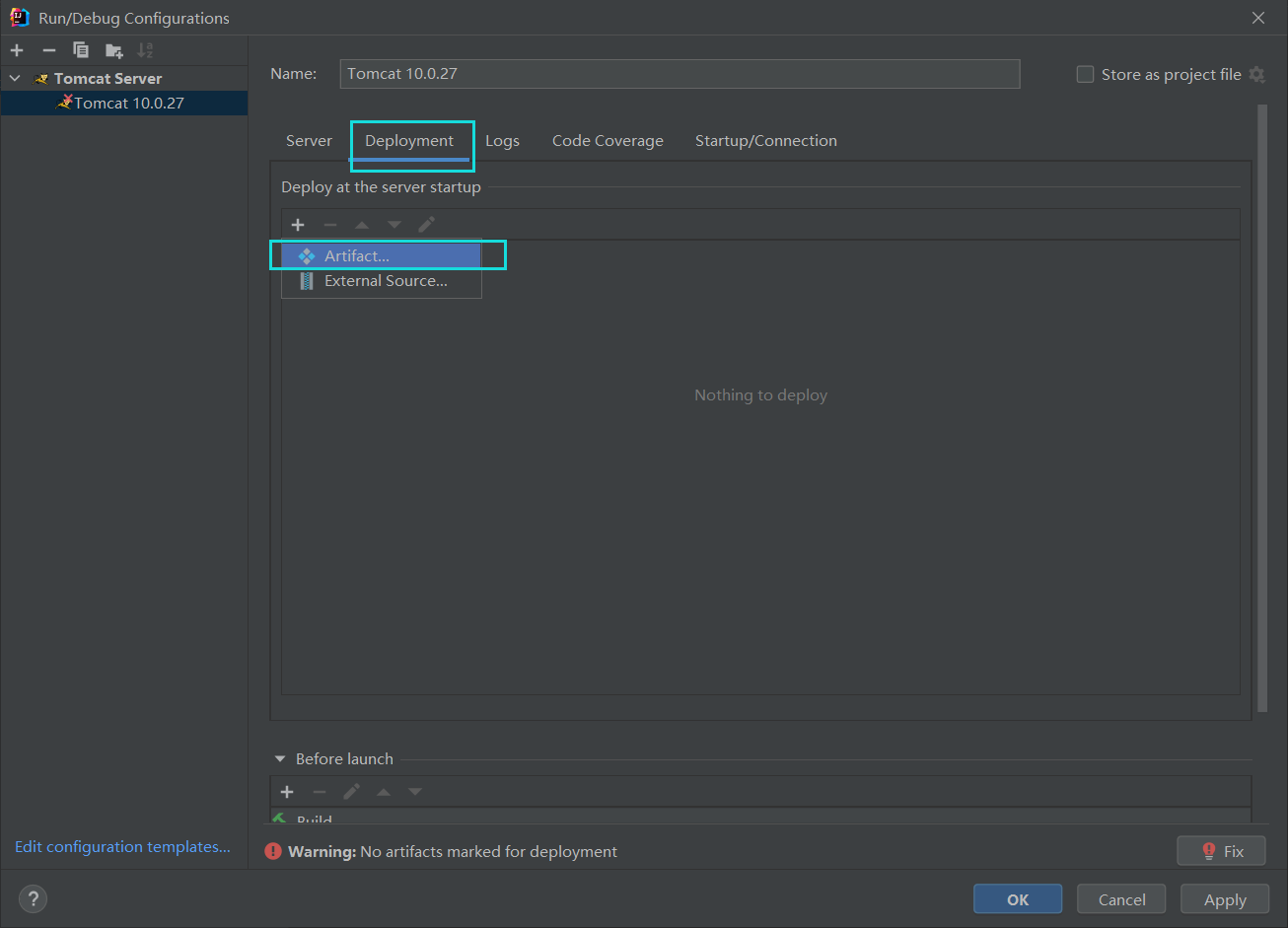This screenshot has height=928, width=1288.
Task: Confirm with the OK button
Action: coord(1018,899)
